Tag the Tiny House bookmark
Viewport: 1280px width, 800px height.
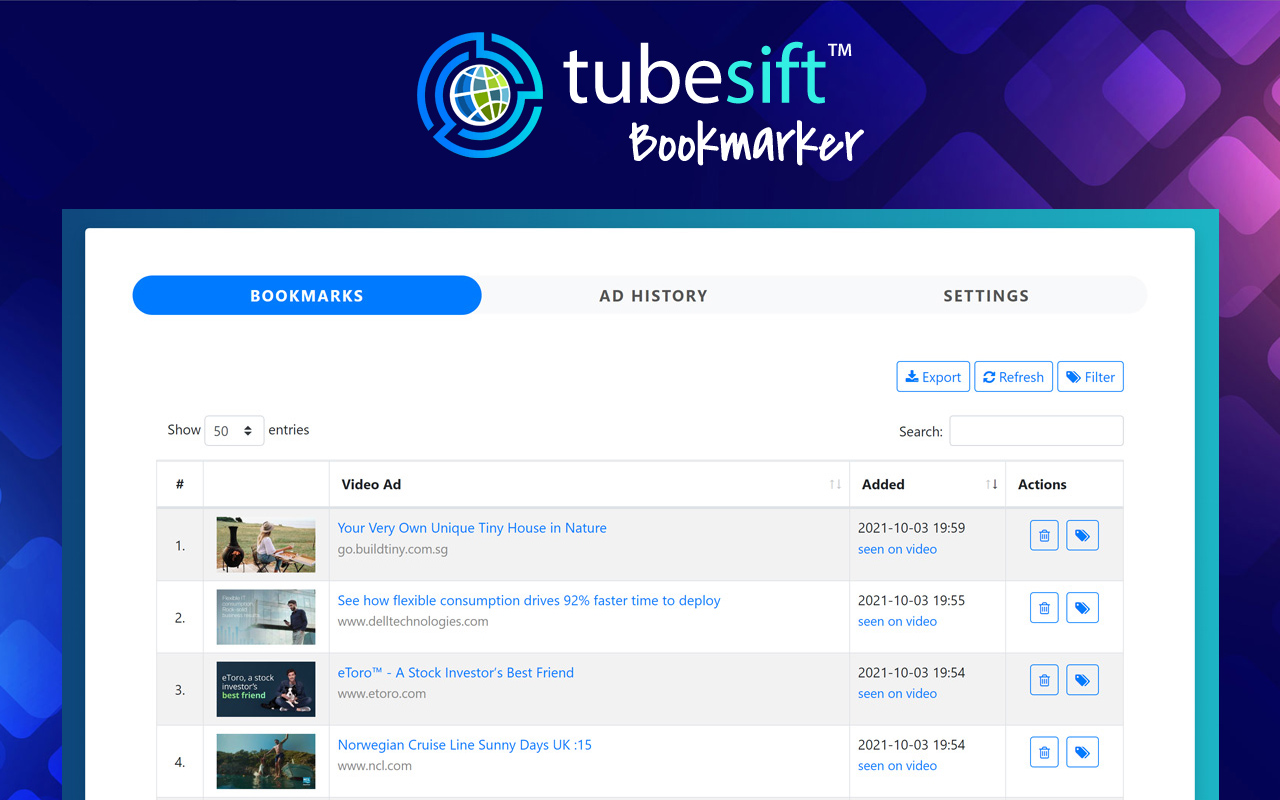pos(1082,535)
